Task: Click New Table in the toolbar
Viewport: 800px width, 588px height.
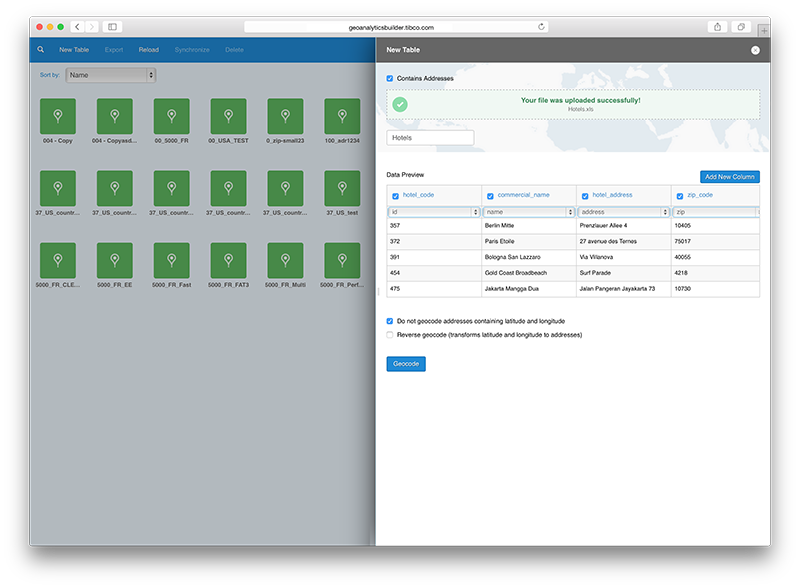Action: click(73, 49)
